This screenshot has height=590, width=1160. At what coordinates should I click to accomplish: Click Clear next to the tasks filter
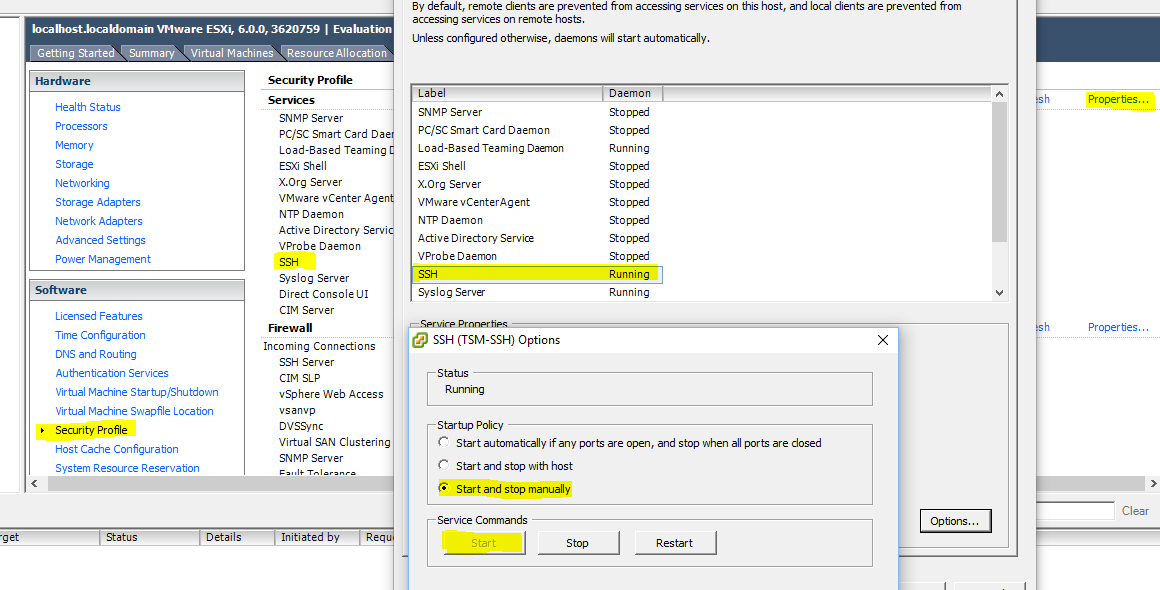click(x=1135, y=511)
